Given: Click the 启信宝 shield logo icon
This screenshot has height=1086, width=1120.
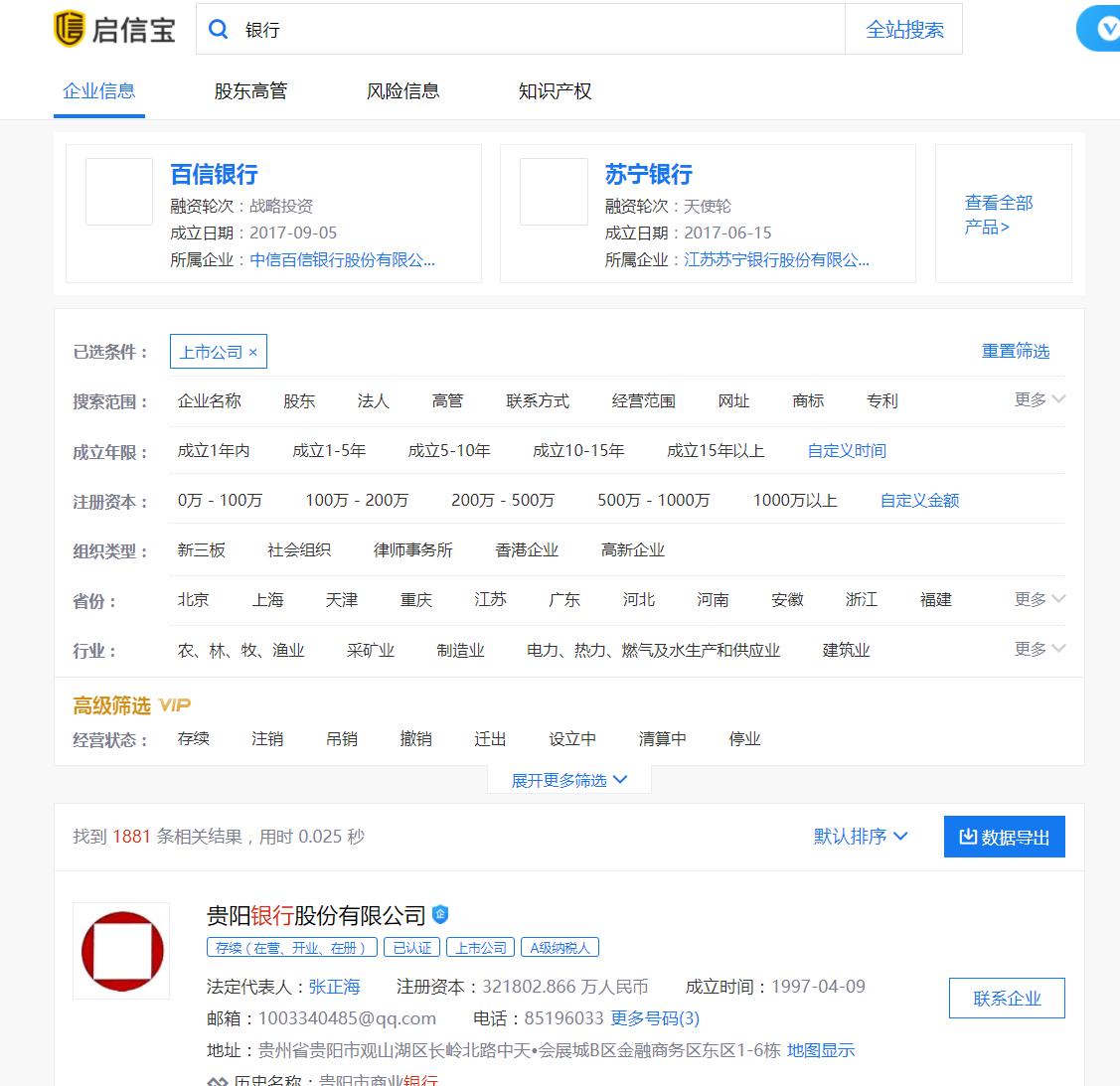Looking at the screenshot, I should (x=70, y=29).
